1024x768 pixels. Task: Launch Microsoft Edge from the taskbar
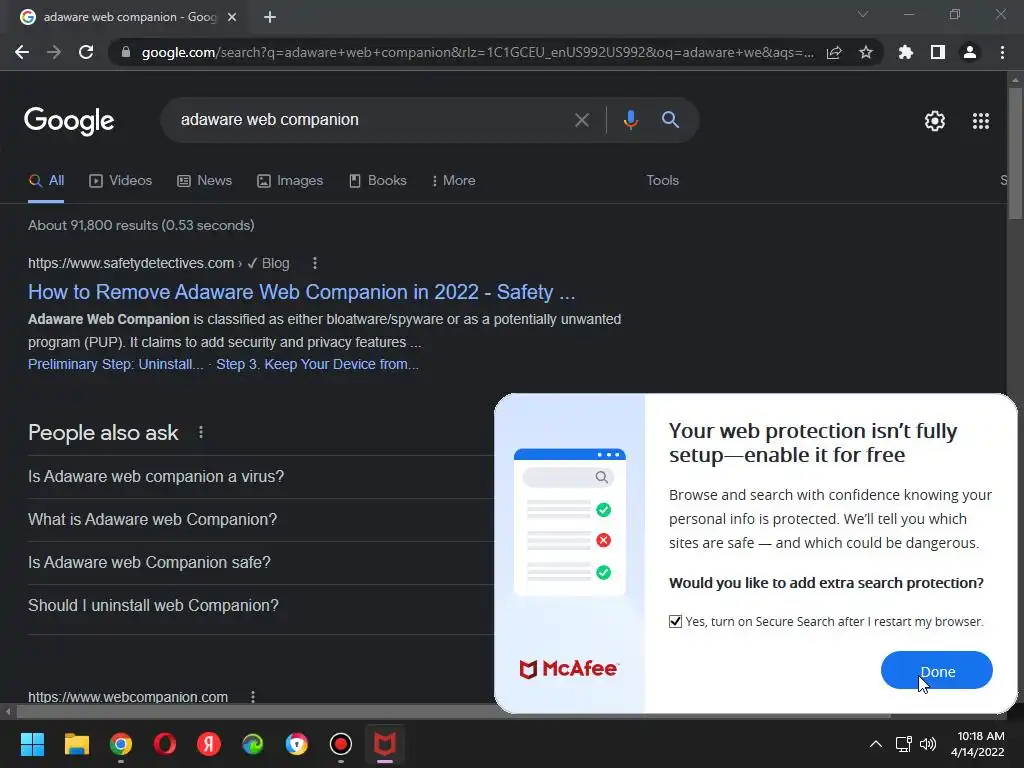click(x=253, y=744)
